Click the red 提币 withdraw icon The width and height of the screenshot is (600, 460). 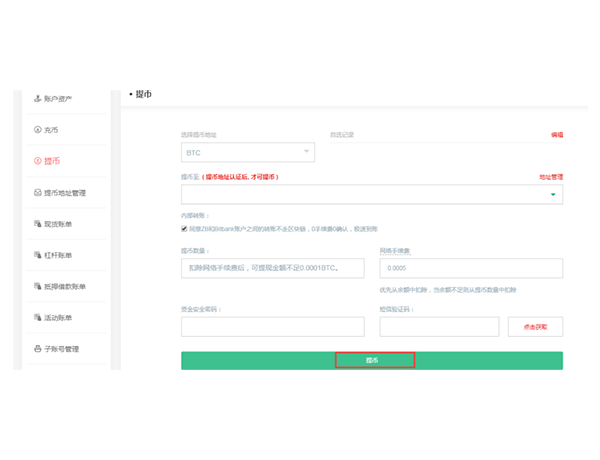tap(37, 161)
